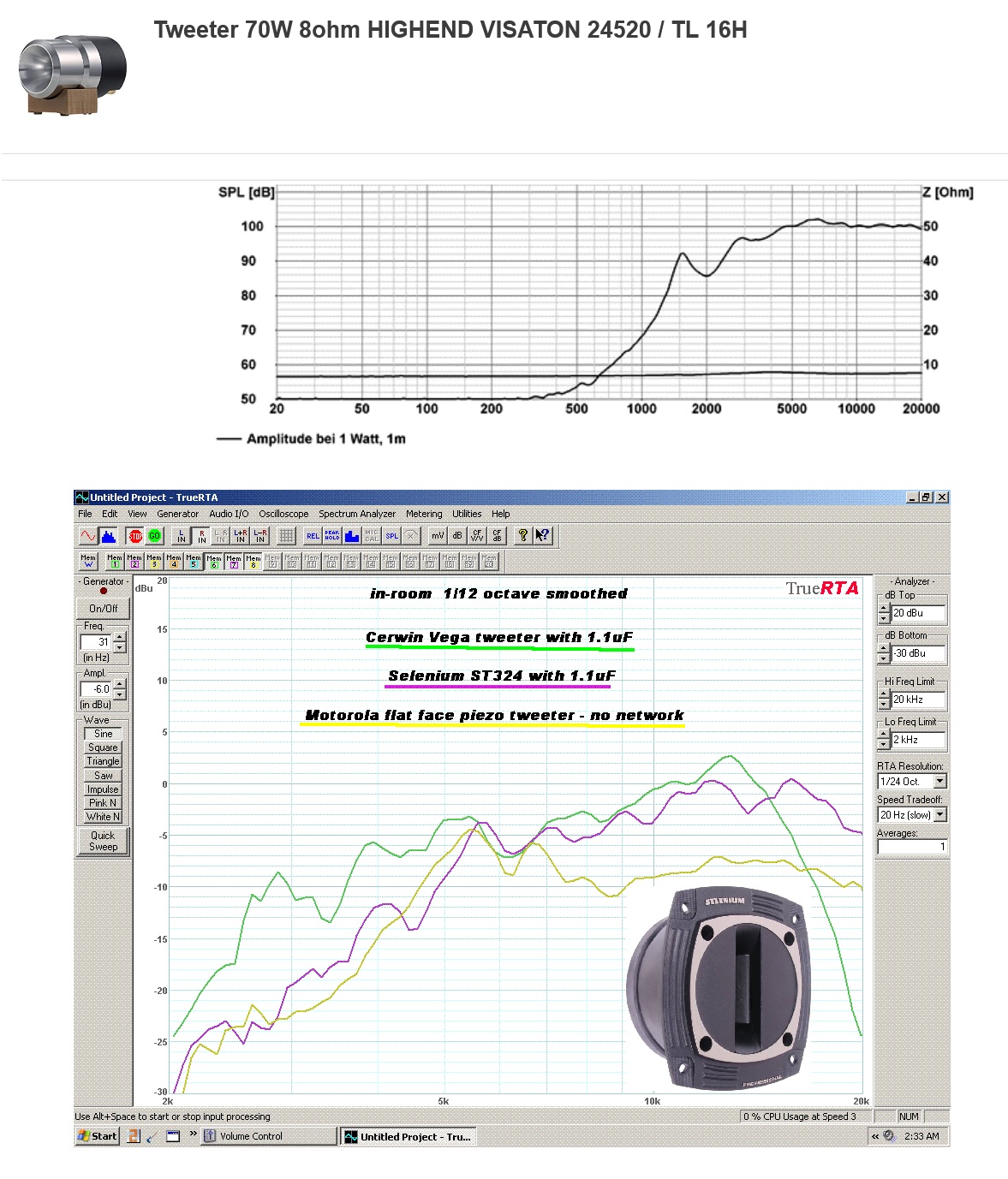1008x1179 pixels.
Task: Increase dB Top with up arrow
Action: (884, 609)
